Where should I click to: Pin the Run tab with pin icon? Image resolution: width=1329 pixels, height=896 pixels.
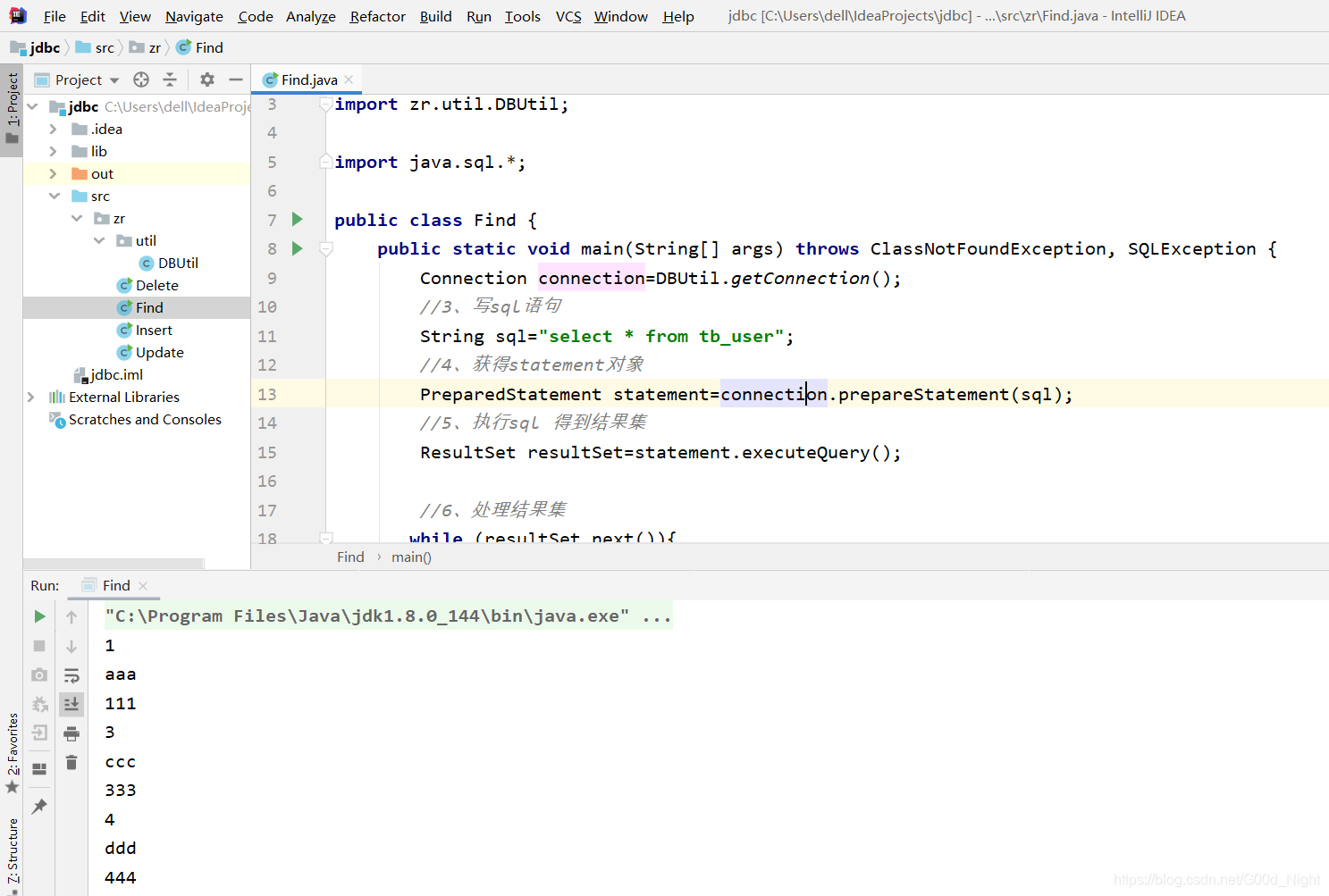click(39, 807)
